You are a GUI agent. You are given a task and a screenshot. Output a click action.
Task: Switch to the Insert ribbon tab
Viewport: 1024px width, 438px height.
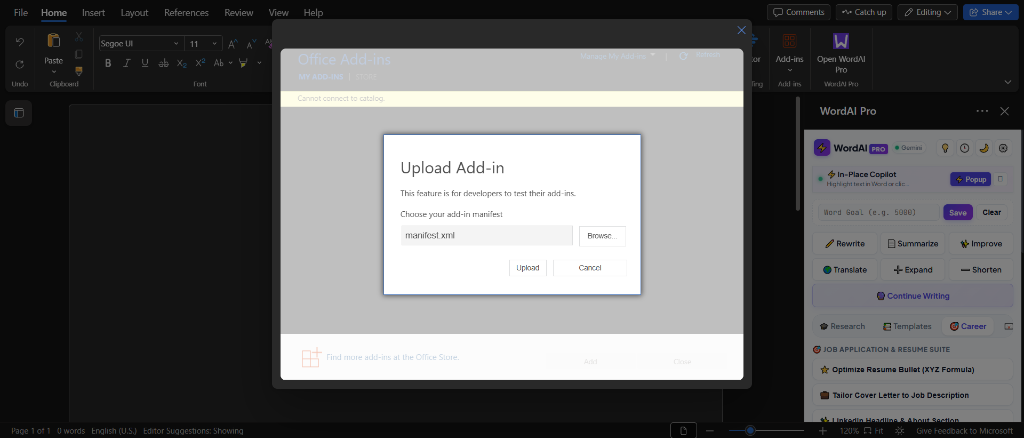(93, 12)
